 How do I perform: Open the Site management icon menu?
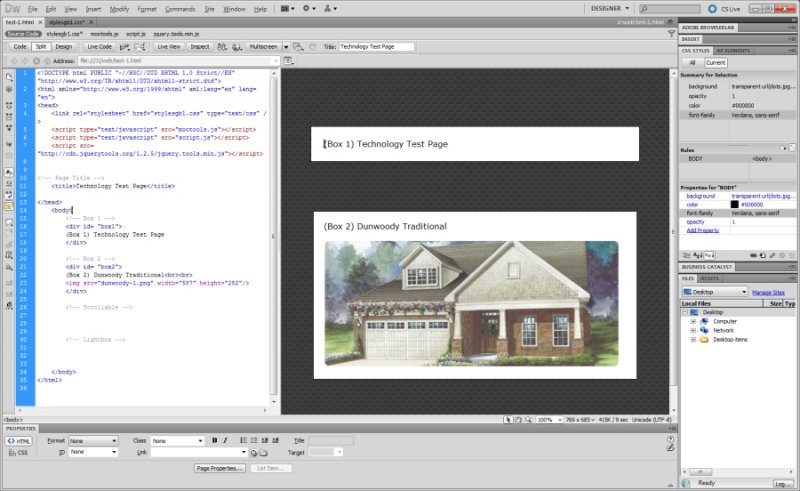(330, 8)
